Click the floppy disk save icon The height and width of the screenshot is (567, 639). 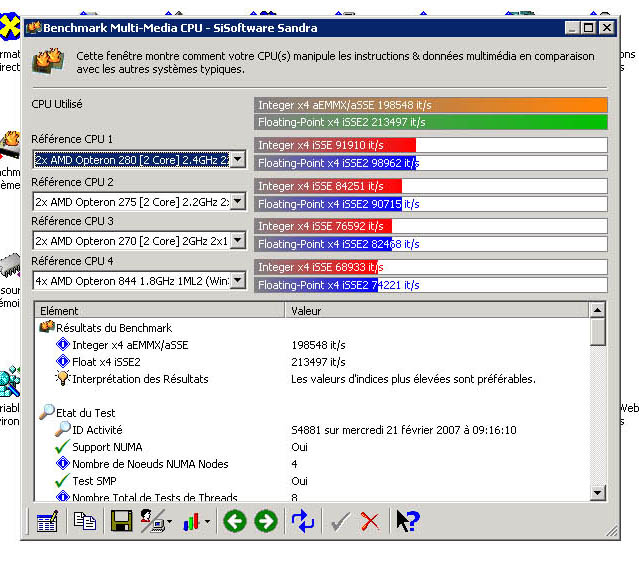(121, 521)
